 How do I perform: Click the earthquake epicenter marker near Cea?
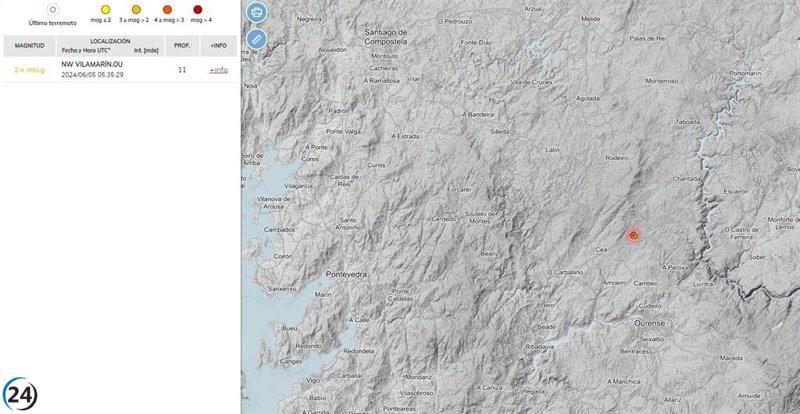[633, 235]
